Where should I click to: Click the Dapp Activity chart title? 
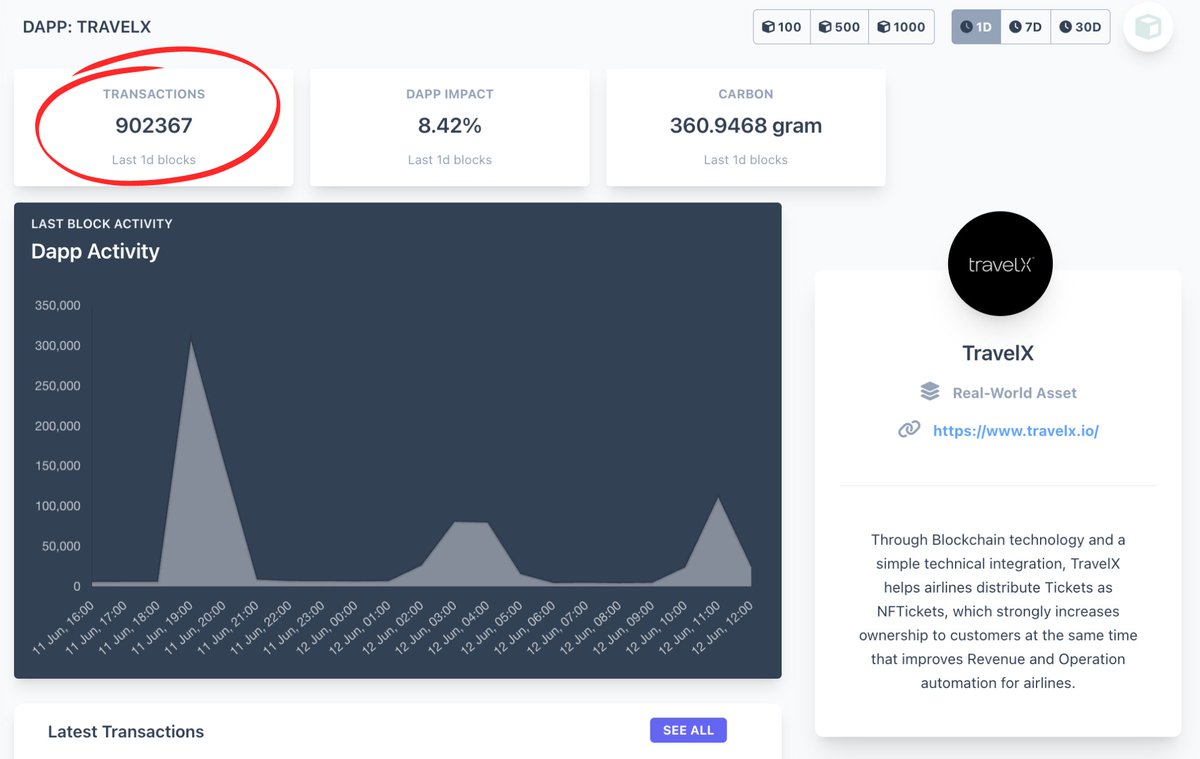click(95, 251)
